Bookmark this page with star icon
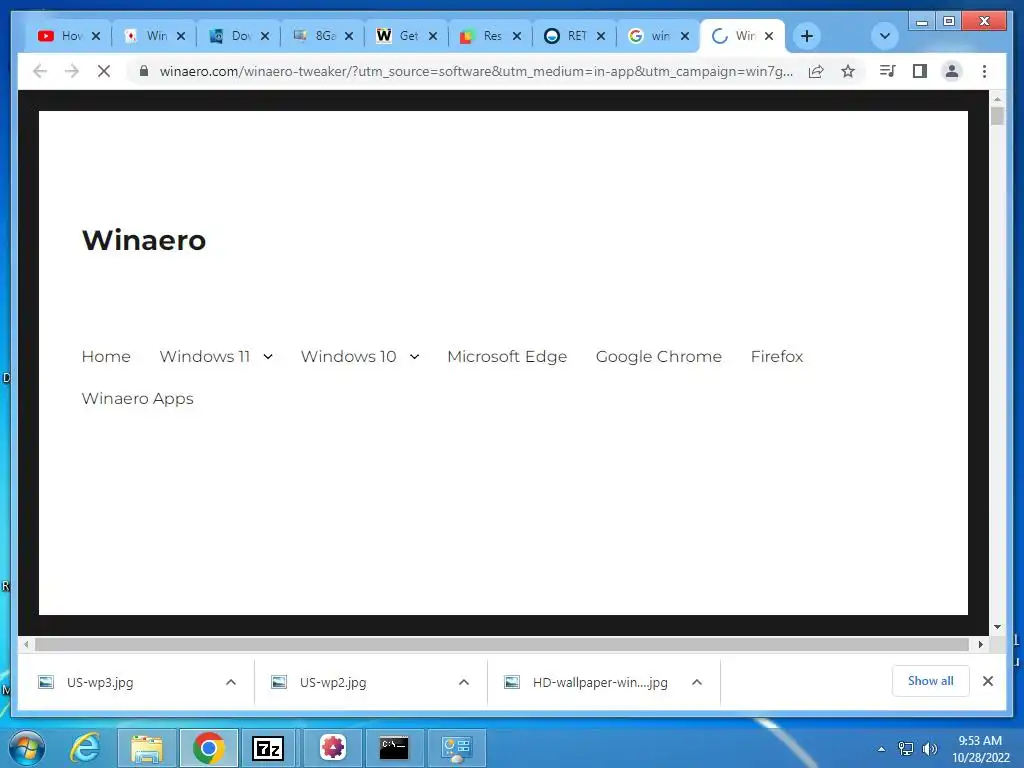The width and height of the screenshot is (1024, 768). tap(848, 71)
